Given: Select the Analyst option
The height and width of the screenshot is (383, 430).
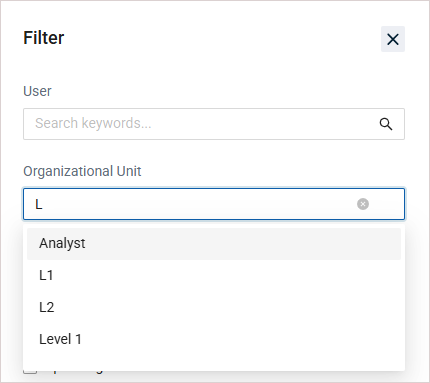Looking at the screenshot, I should [214, 244].
